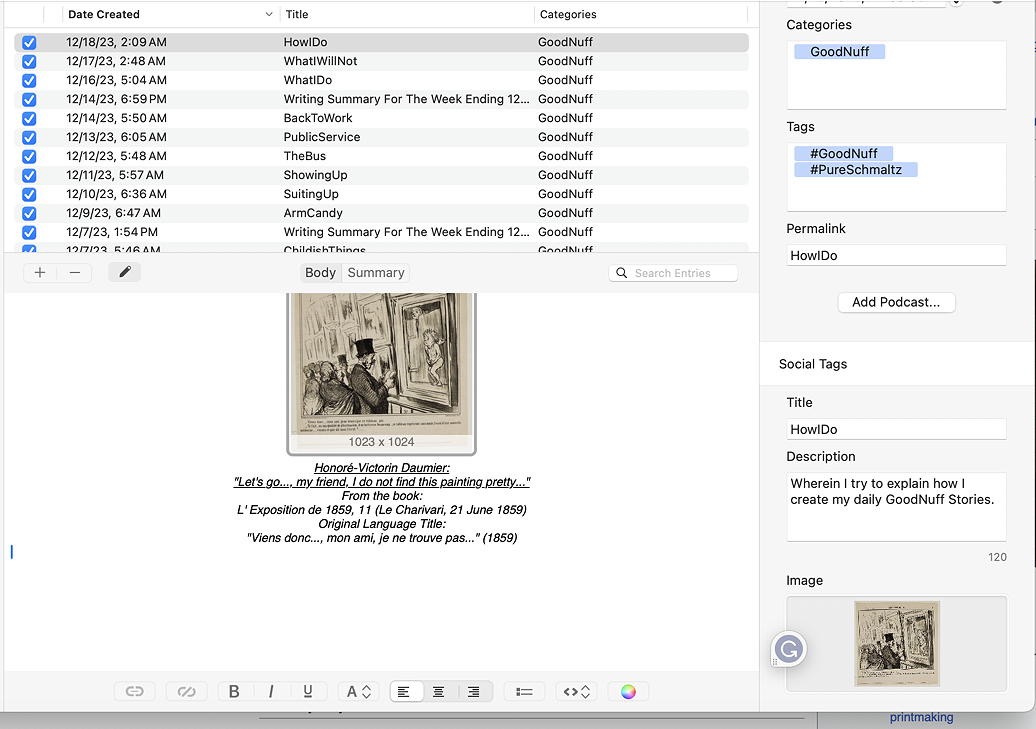Uncheck the 12/7/23 1:54 PM entry checkbox

[x=29, y=233]
